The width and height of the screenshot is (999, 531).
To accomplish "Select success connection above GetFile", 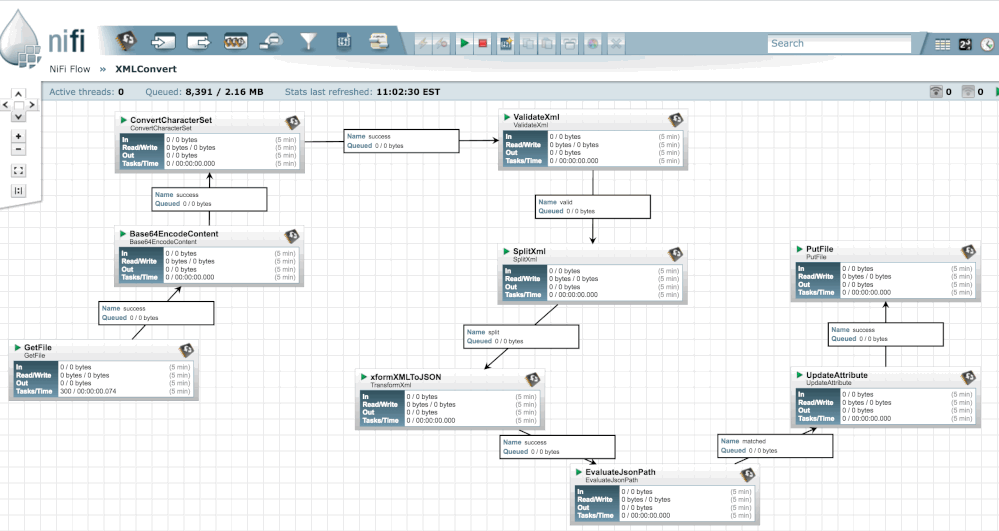I will (x=156, y=313).
